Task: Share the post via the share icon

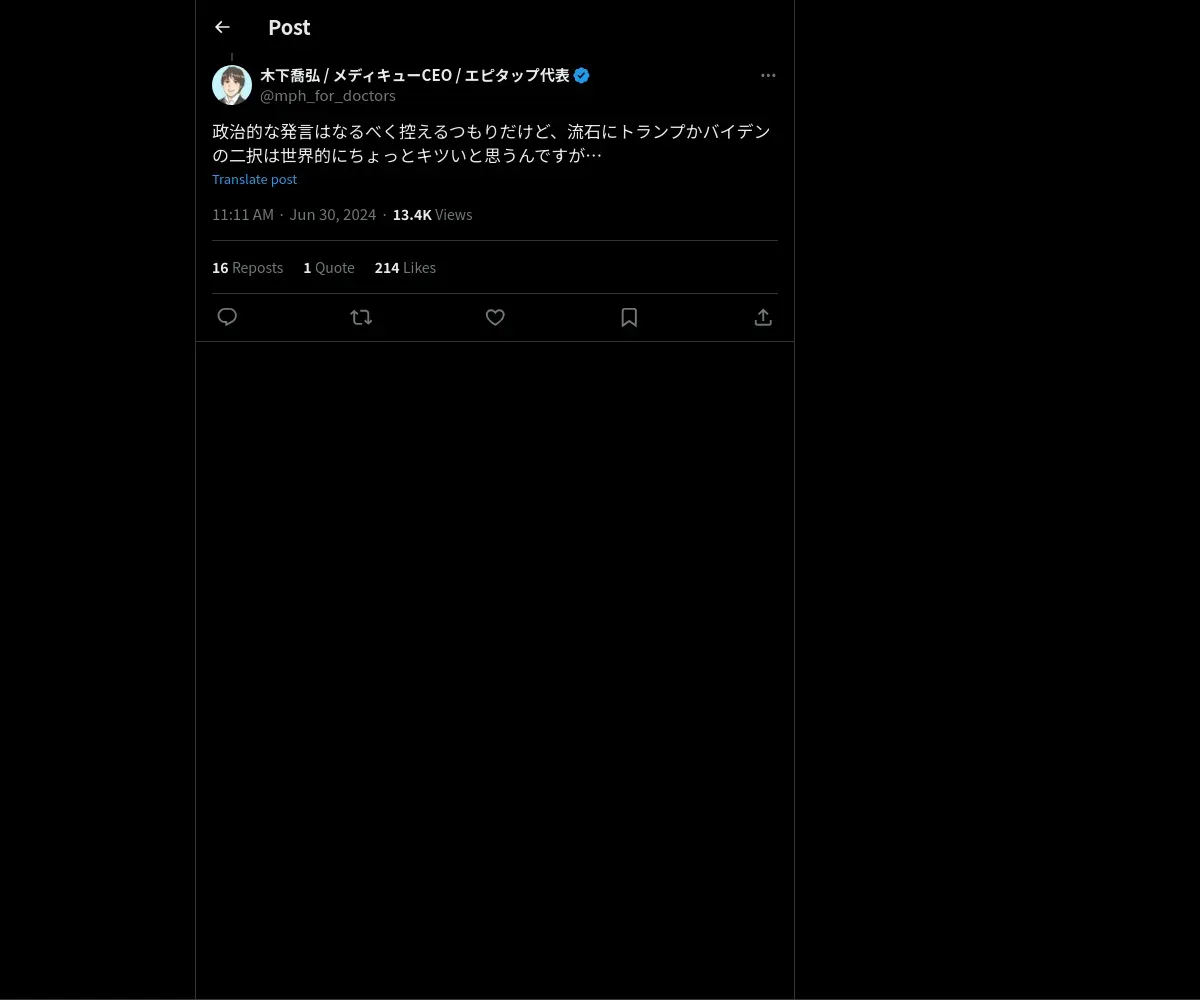Action: coord(763,317)
